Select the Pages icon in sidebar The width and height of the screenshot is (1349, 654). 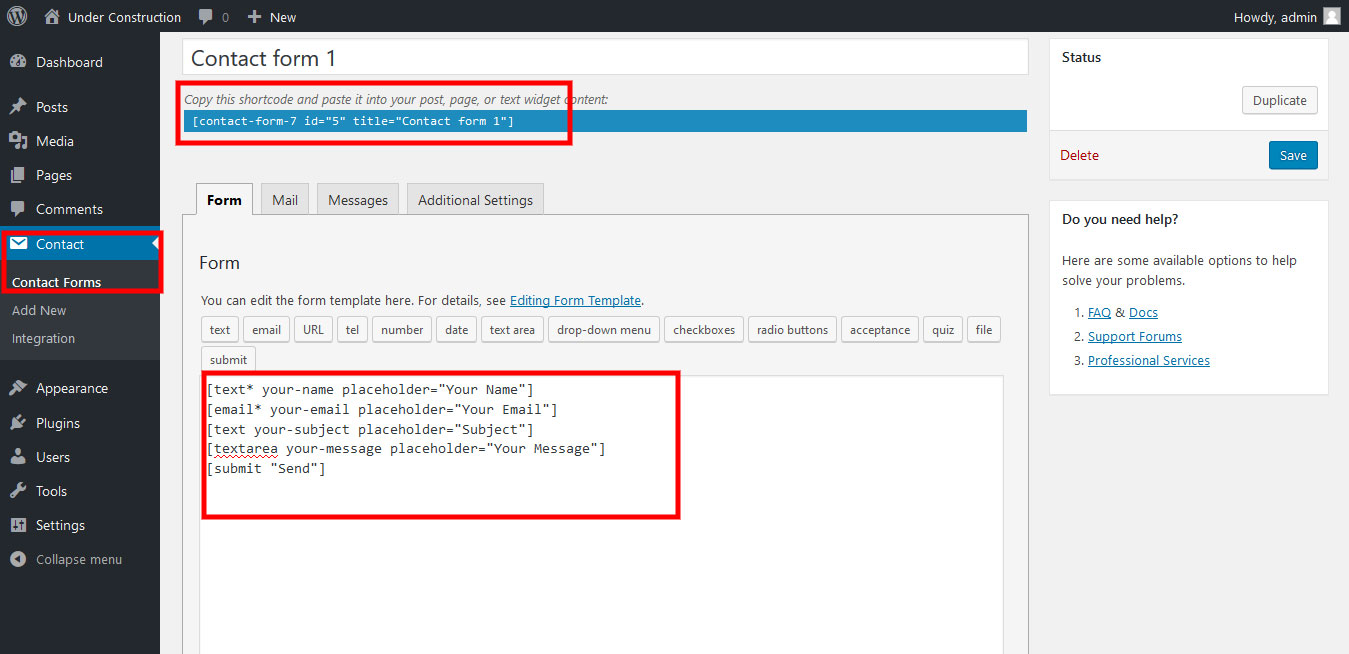point(18,175)
